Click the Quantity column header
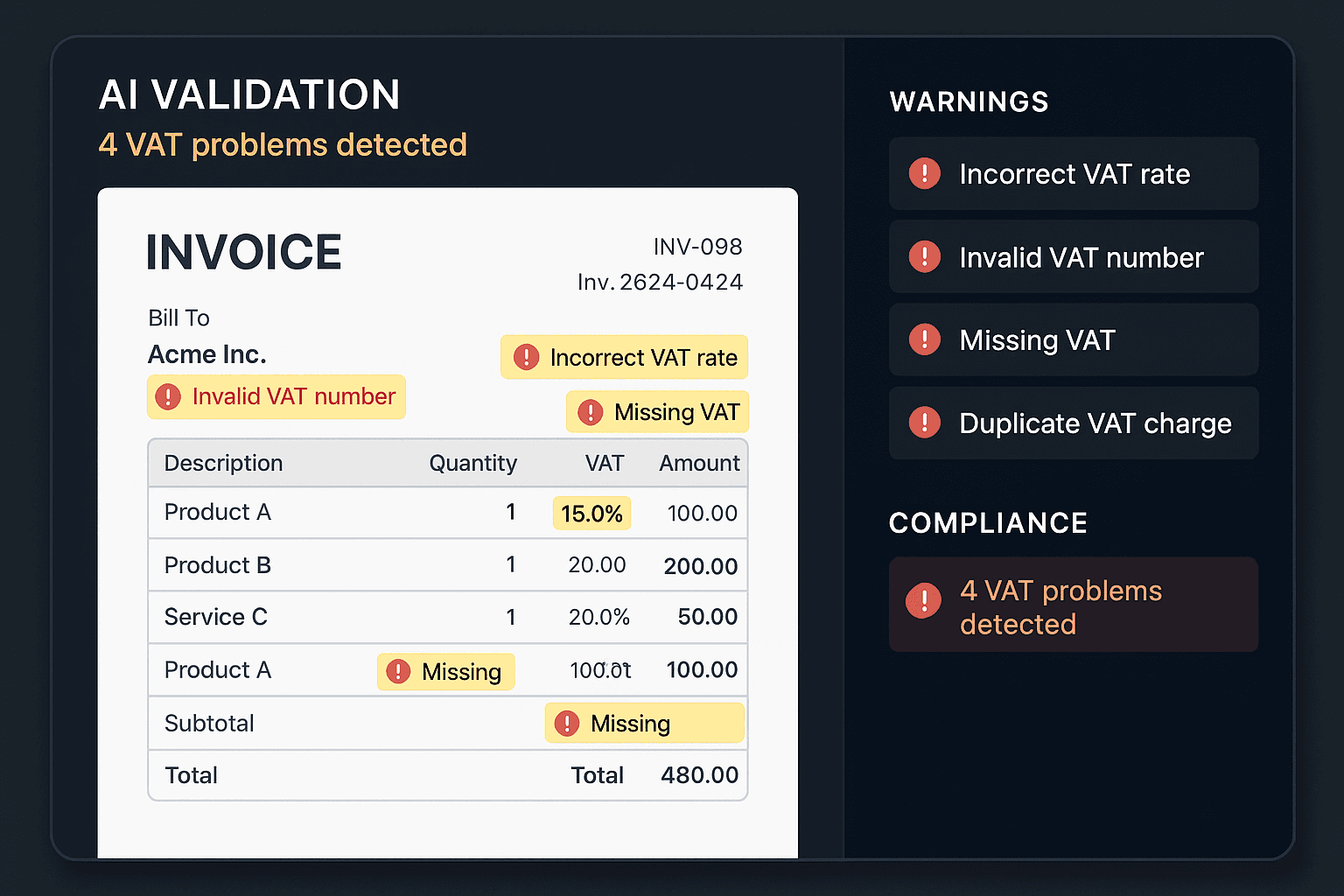This screenshot has width=1344, height=896. click(473, 463)
